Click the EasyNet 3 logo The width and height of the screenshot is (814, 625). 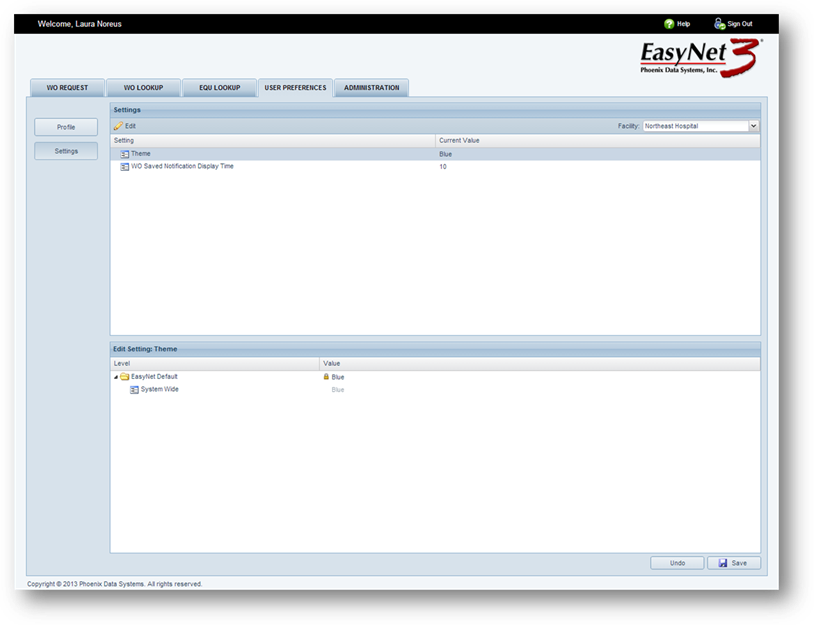[699, 58]
